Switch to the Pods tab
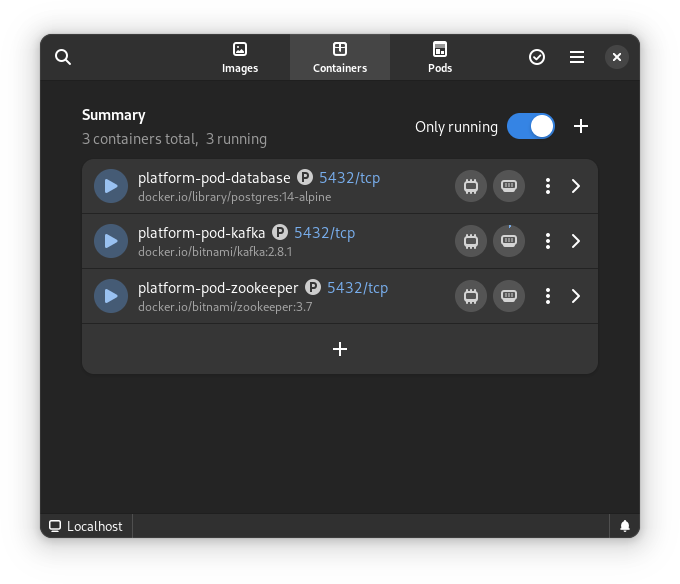 pos(440,58)
